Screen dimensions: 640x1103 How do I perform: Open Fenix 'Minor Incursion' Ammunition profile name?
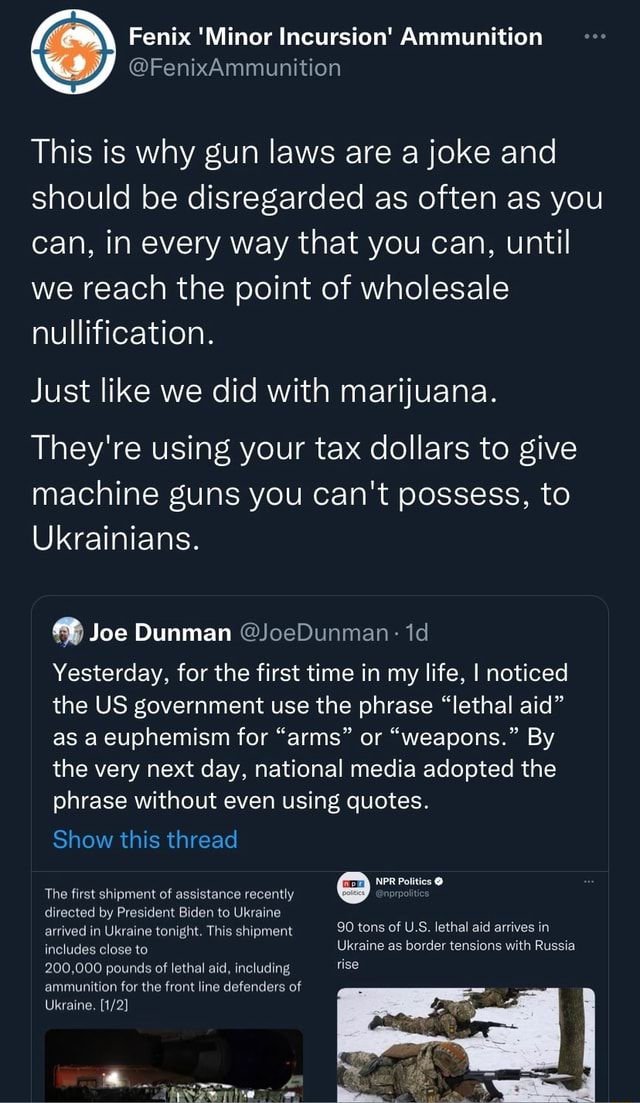pyautogui.click(x=335, y=37)
